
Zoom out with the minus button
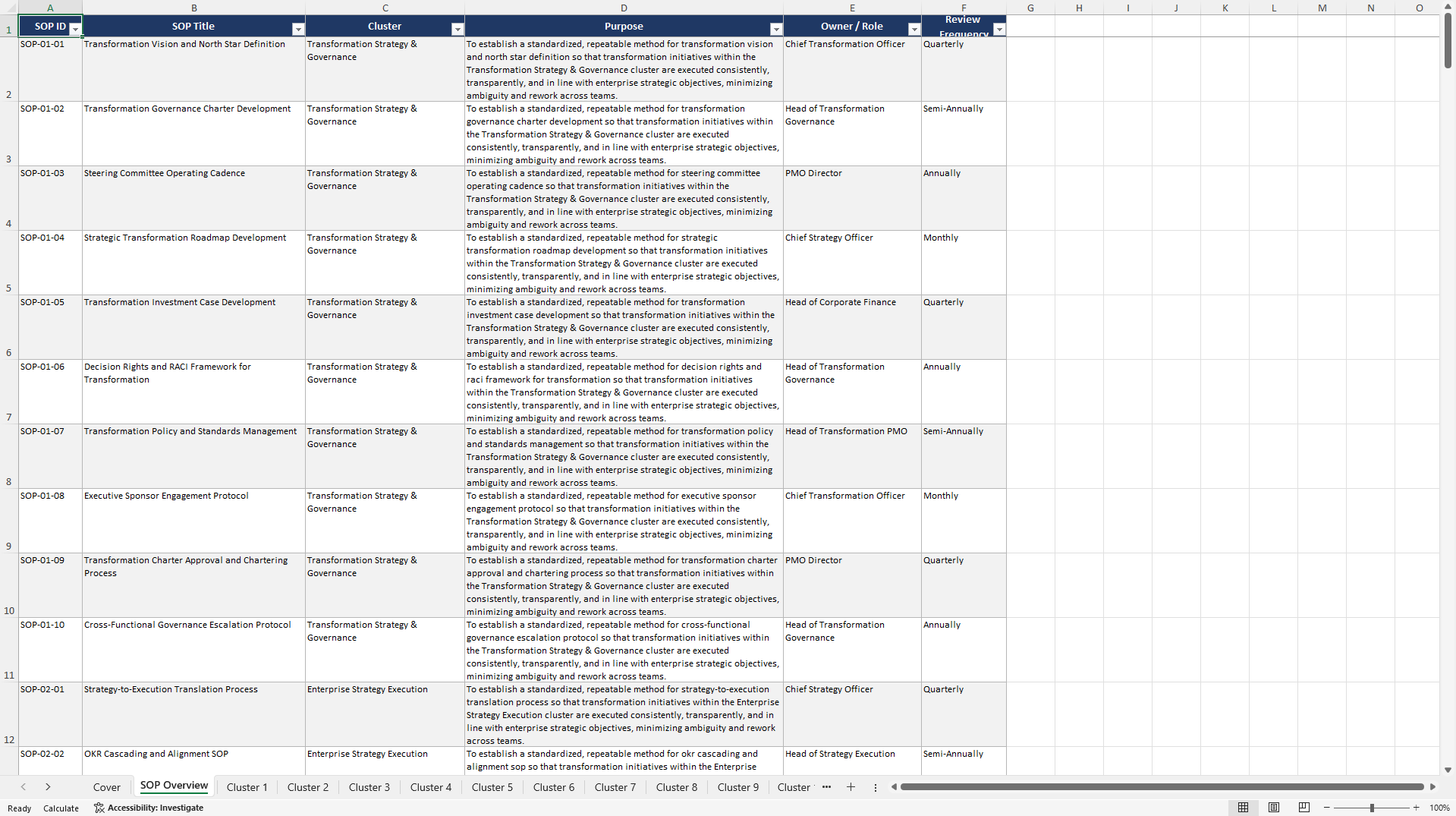(x=1327, y=808)
